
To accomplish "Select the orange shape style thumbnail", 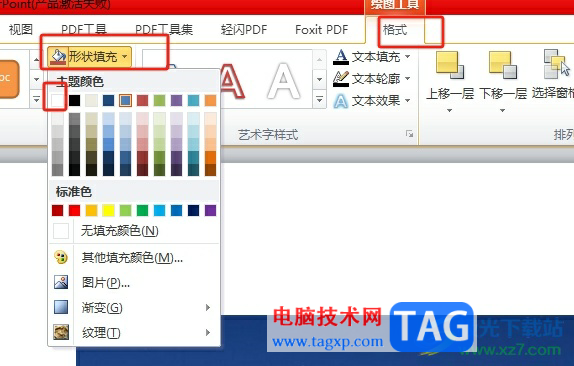I will pos(9,79).
